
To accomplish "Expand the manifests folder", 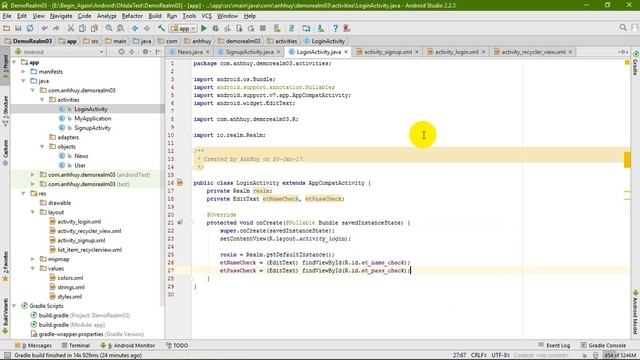I will (24, 71).
